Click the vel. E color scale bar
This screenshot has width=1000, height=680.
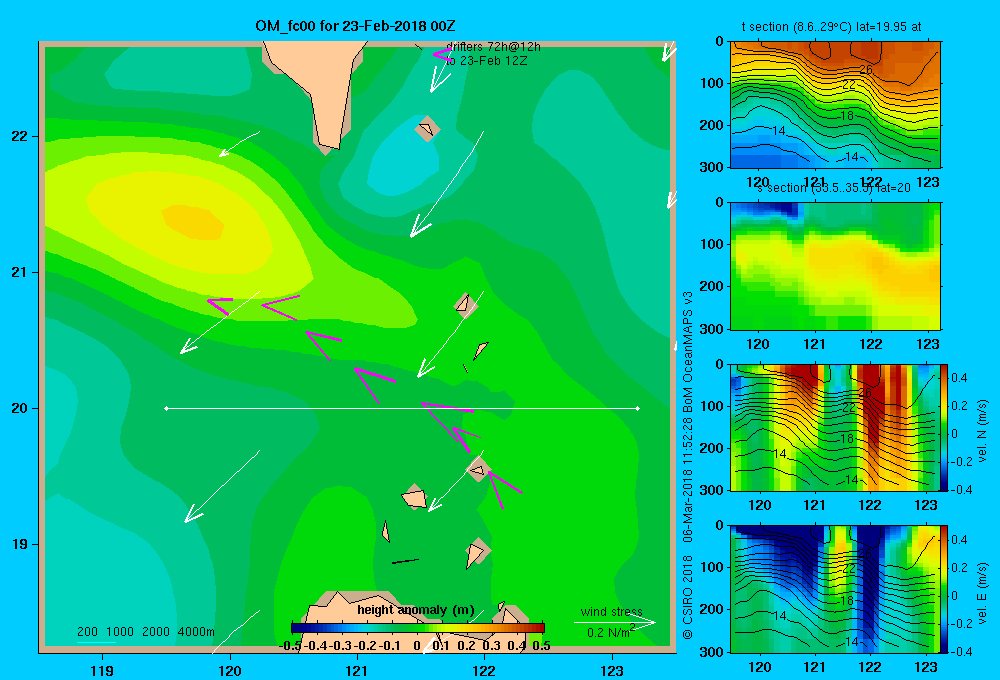pyautogui.click(x=944, y=589)
